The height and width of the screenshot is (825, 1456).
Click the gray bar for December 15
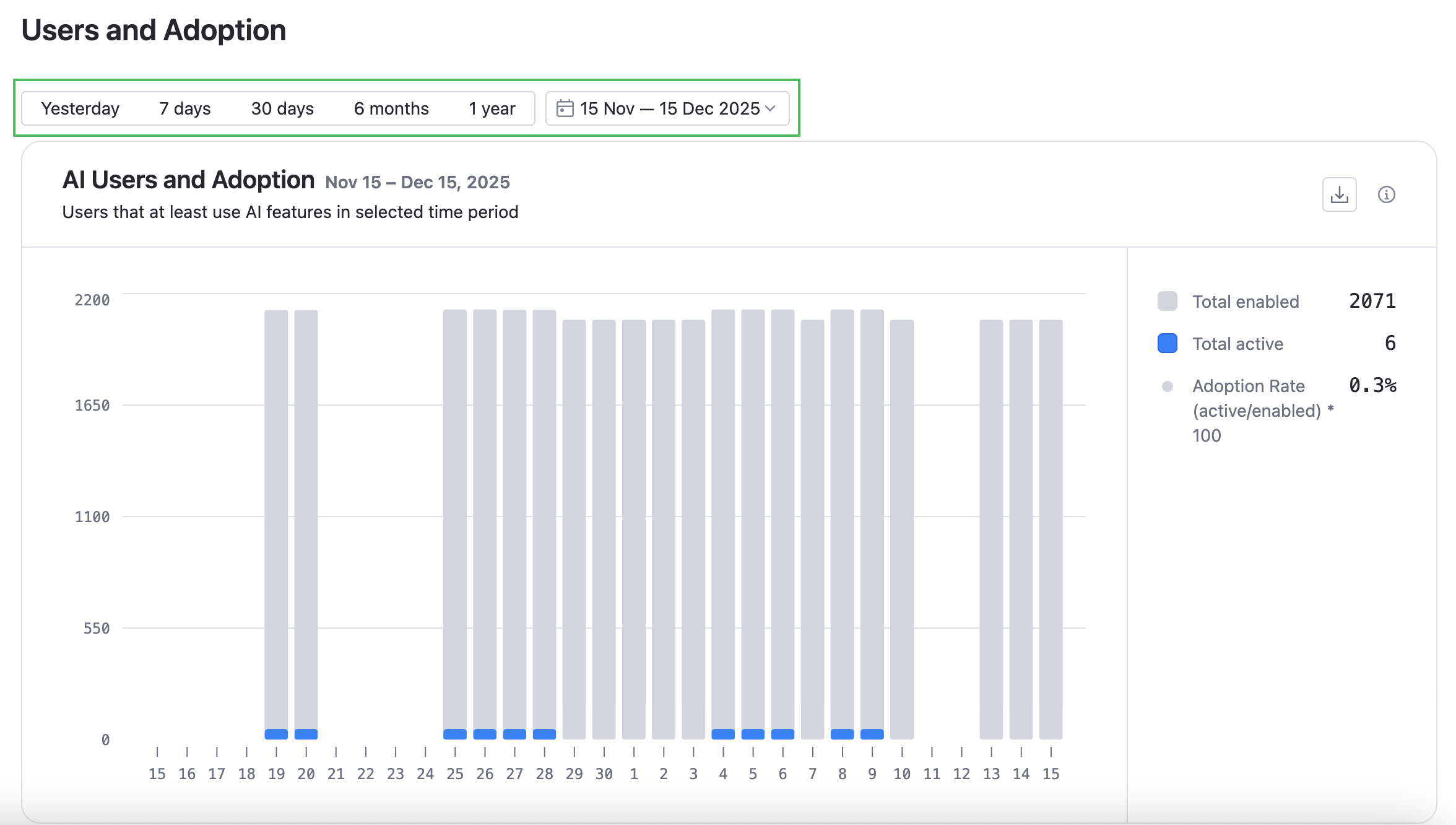tap(1051, 526)
